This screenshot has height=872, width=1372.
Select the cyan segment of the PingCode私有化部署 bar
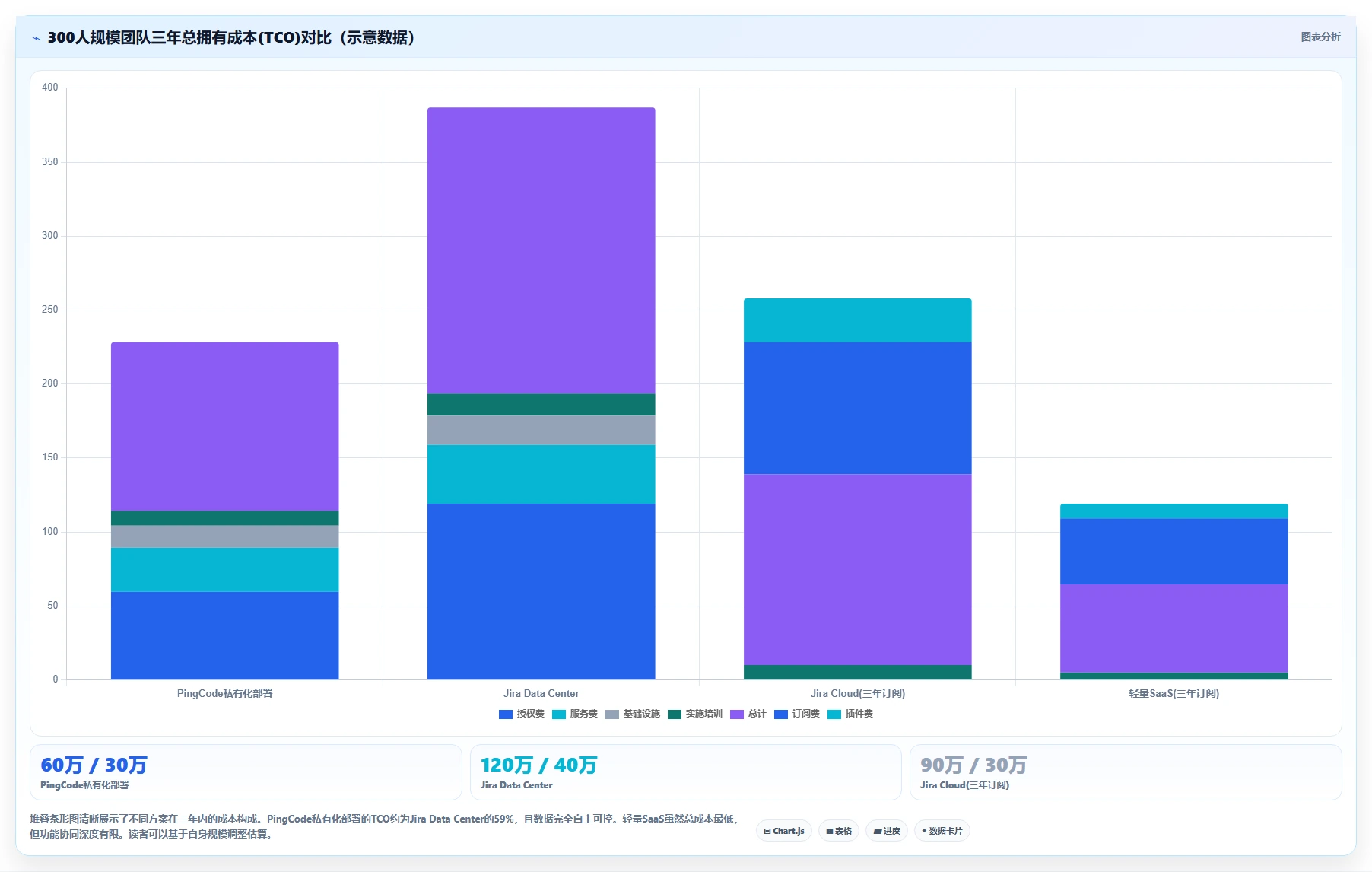224,570
